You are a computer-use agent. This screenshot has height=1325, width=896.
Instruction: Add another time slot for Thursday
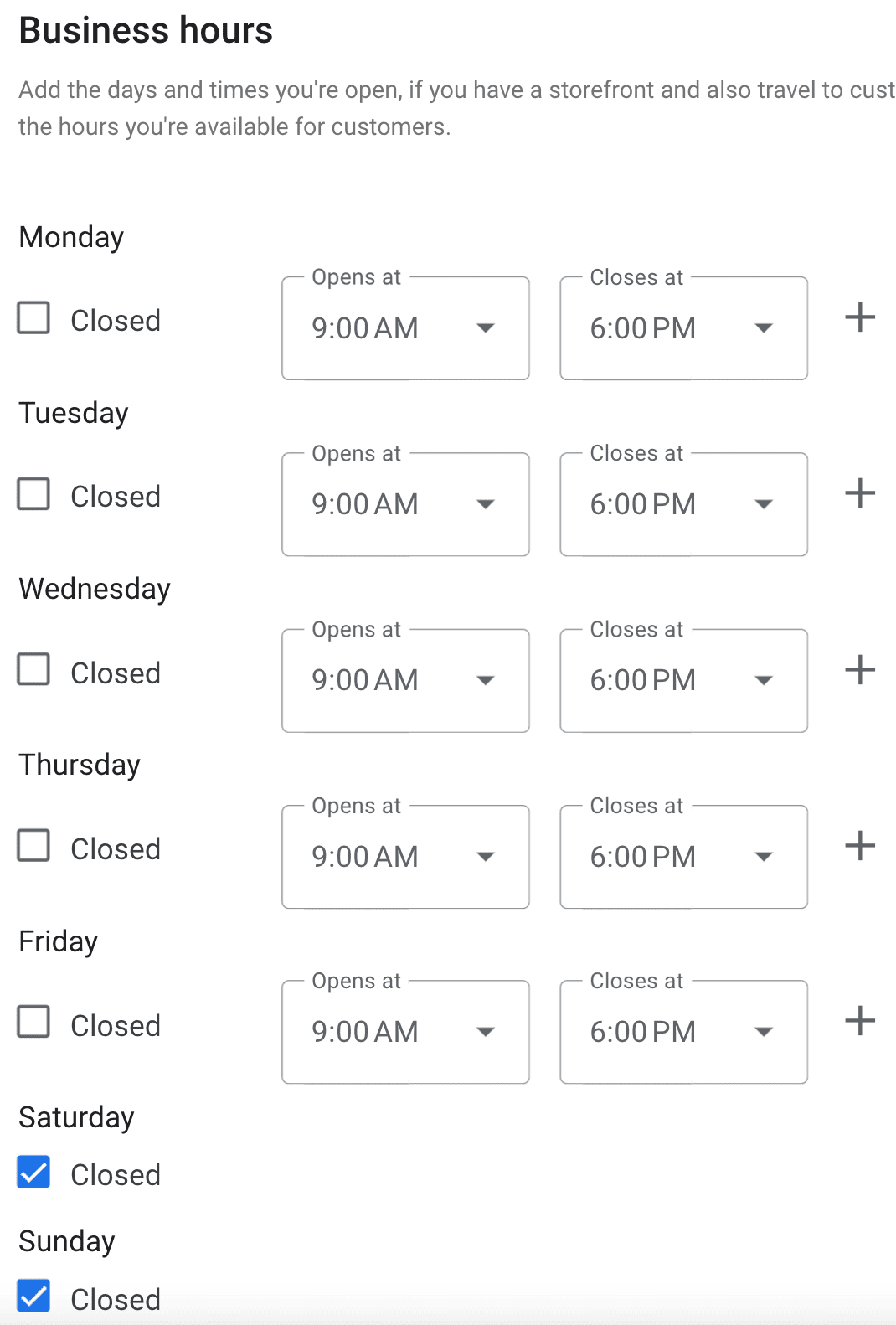[x=859, y=846]
